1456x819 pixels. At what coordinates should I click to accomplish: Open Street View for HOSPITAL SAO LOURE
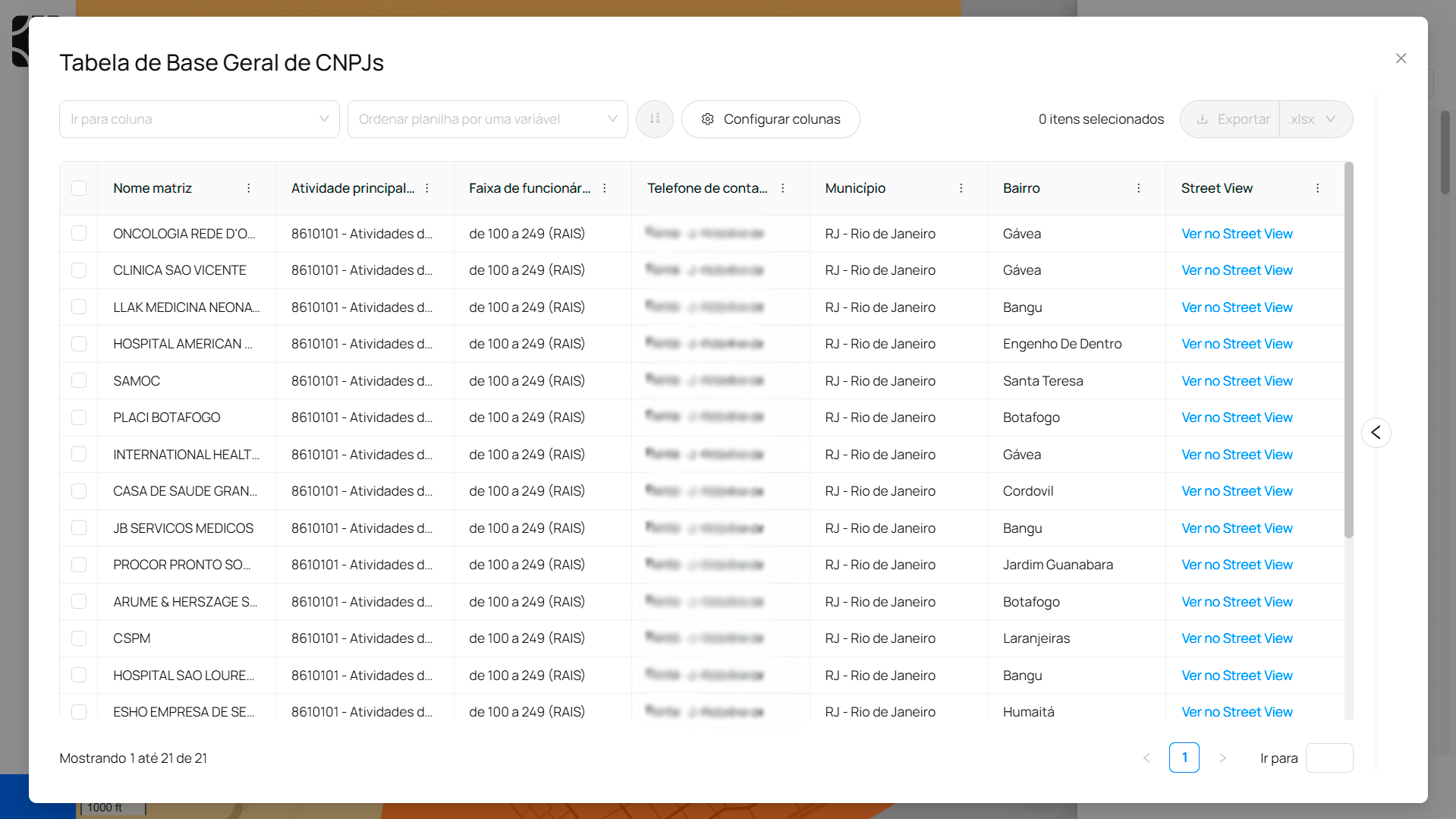pyautogui.click(x=1237, y=676)
